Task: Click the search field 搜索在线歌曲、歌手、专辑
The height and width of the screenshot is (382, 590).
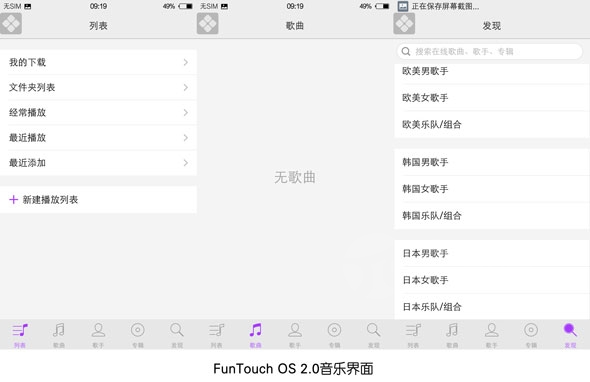Action: (490, 52)
